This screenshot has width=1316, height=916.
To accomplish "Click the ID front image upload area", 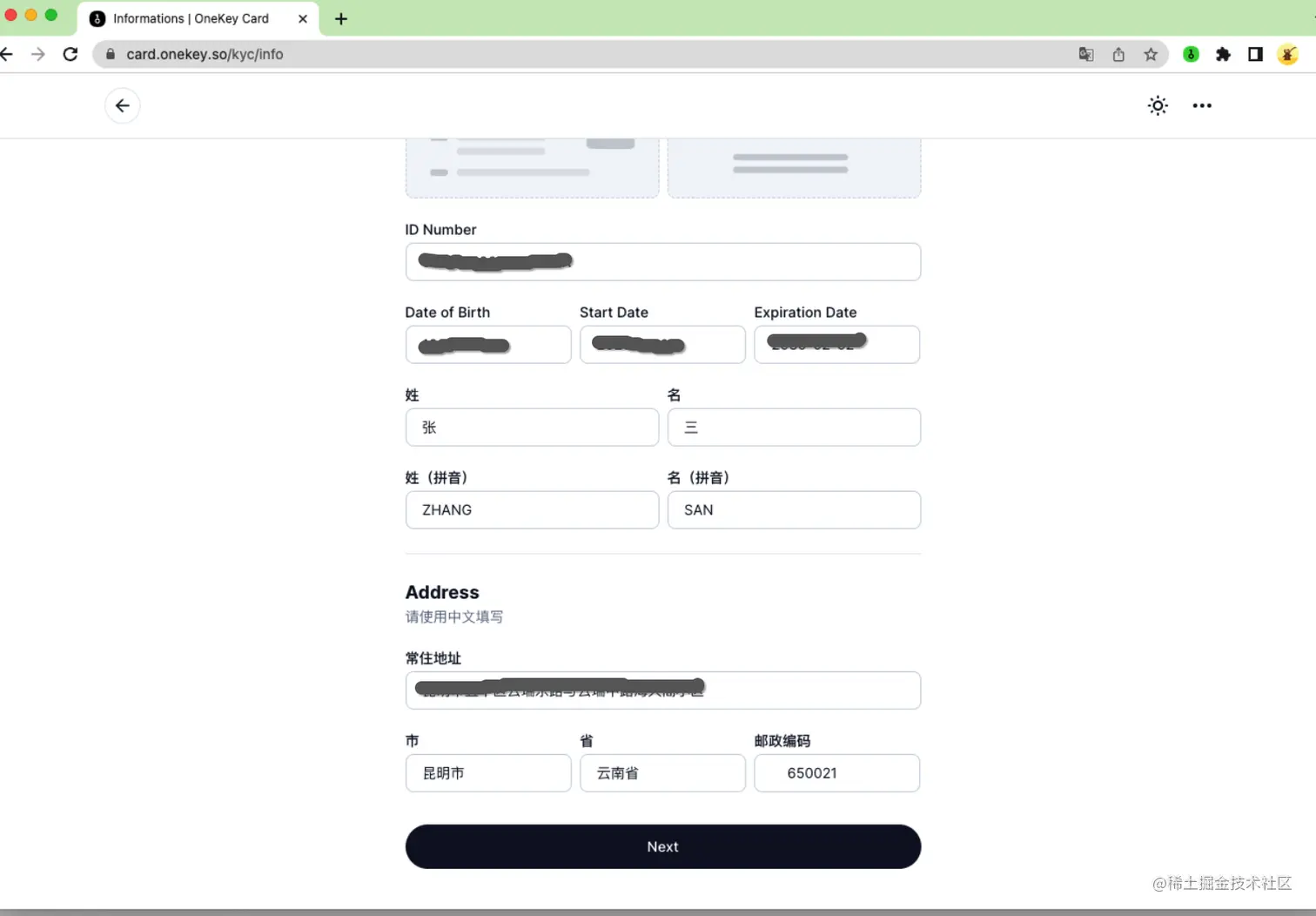I will [533, 167].
